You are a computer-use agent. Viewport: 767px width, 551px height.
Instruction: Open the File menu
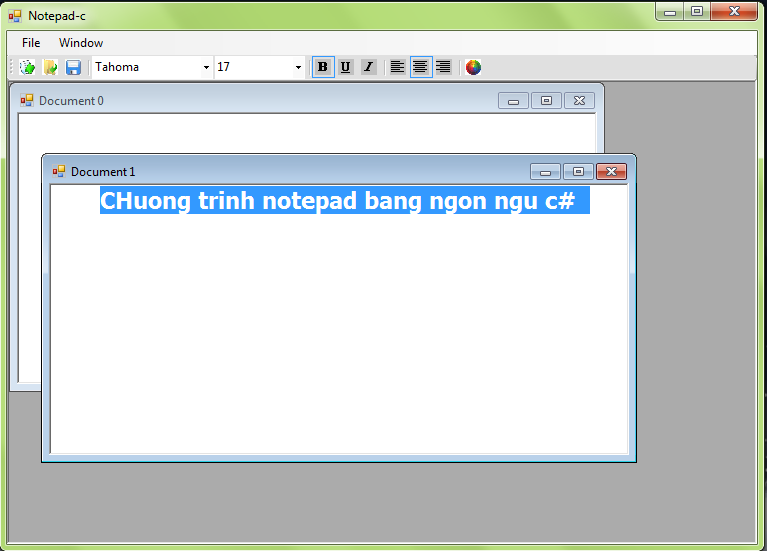(31, 43)
